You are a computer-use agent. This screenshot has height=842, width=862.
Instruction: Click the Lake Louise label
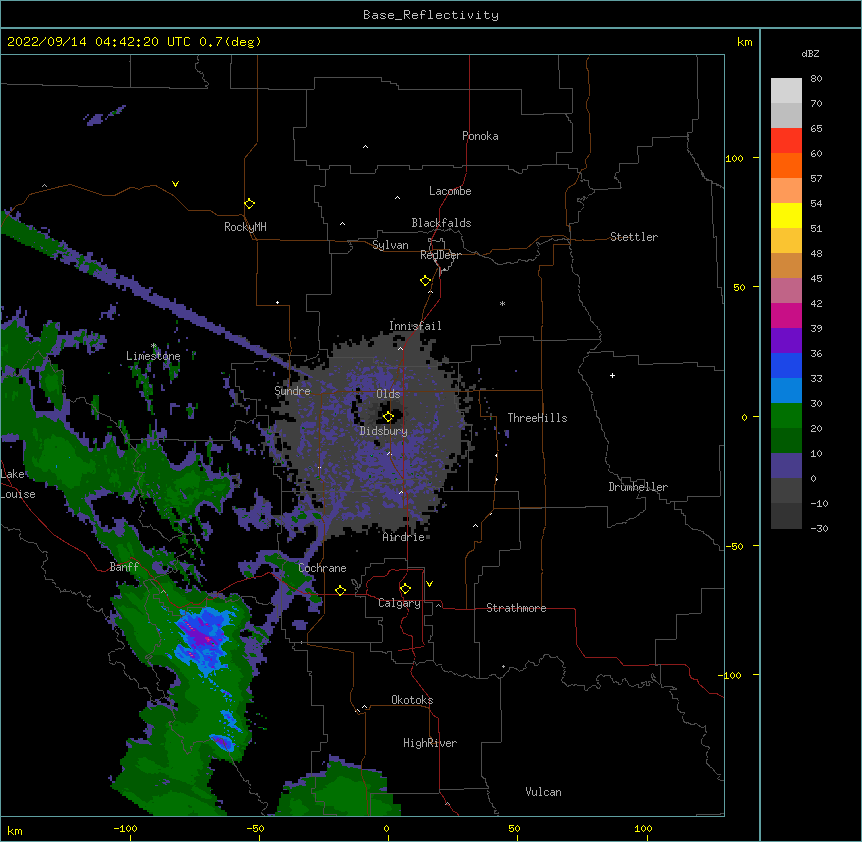pyautogui.click(x=18, y=484)
